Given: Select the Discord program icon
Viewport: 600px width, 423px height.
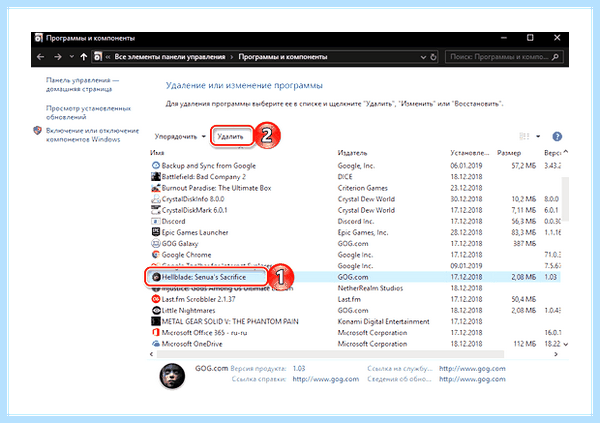Looking at the screenshot, I should (156, 221).
